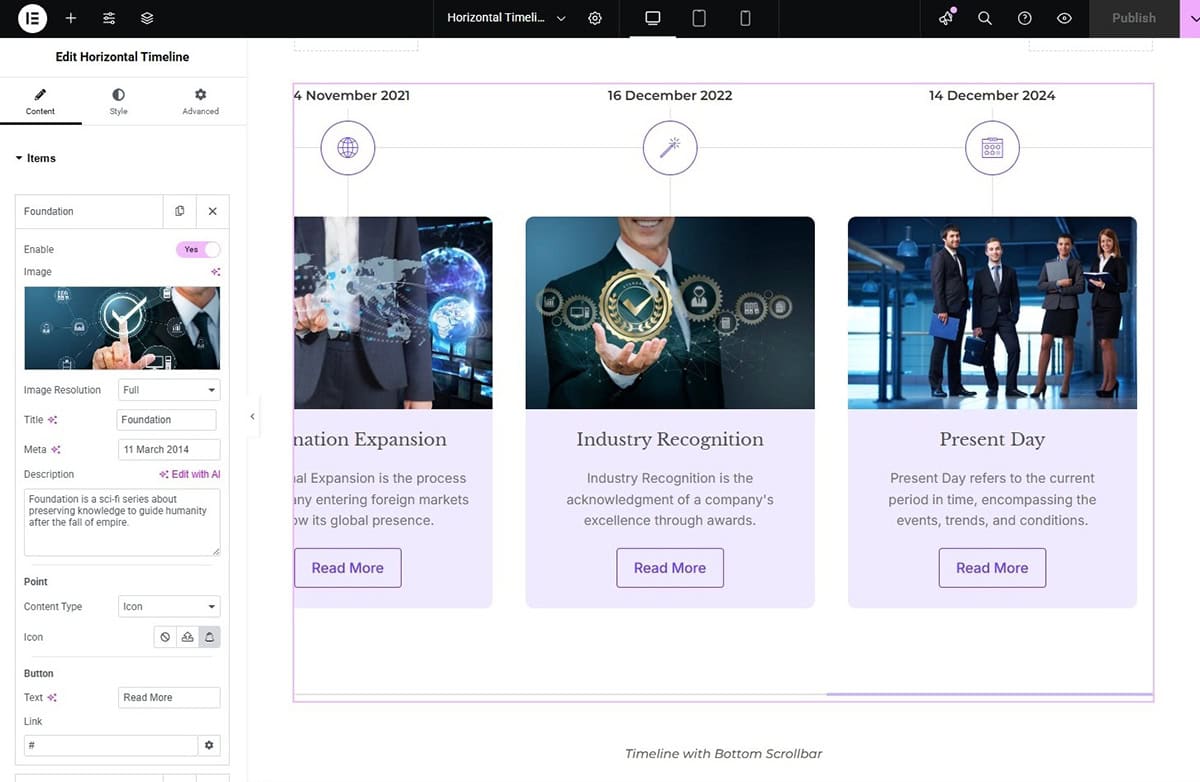1200x782 pixels.
Task: Switch to the Content tab
Action: 41,102
